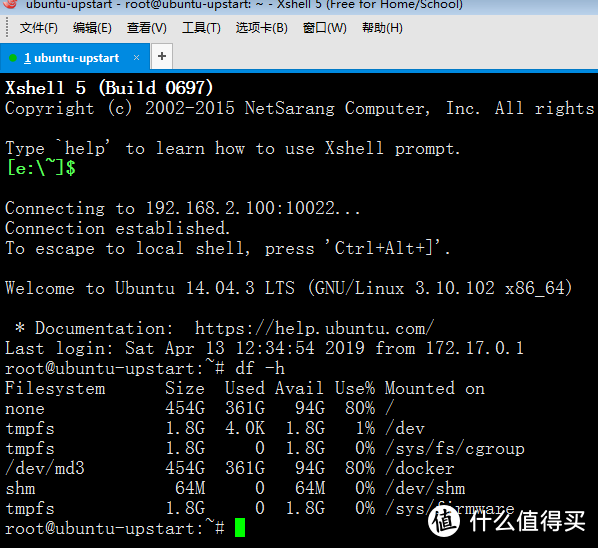Click the green connection status dot on tab
The image size is (598, 548).
point(13,58)
